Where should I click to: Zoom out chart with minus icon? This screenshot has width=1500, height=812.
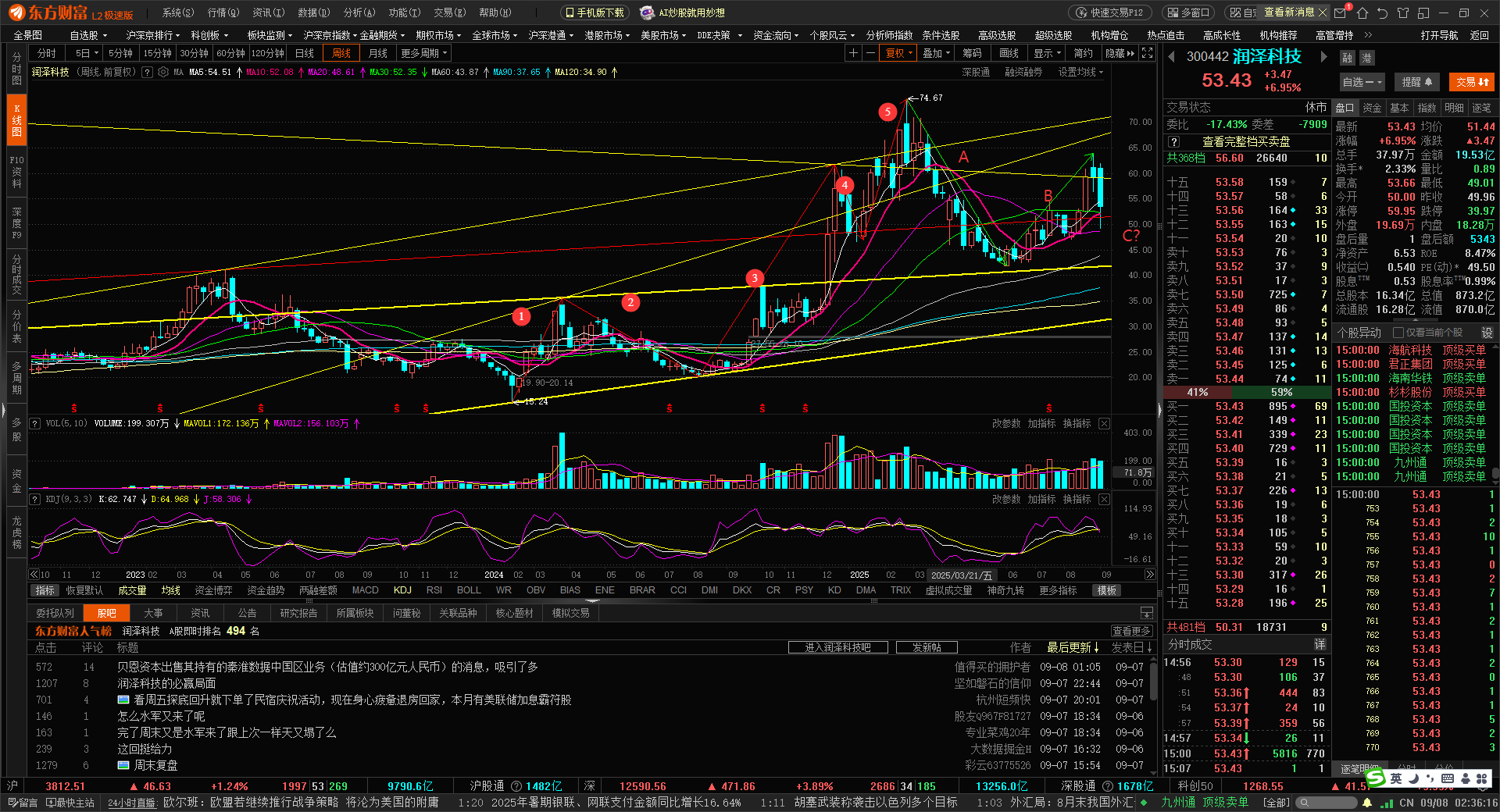[870, 53]
